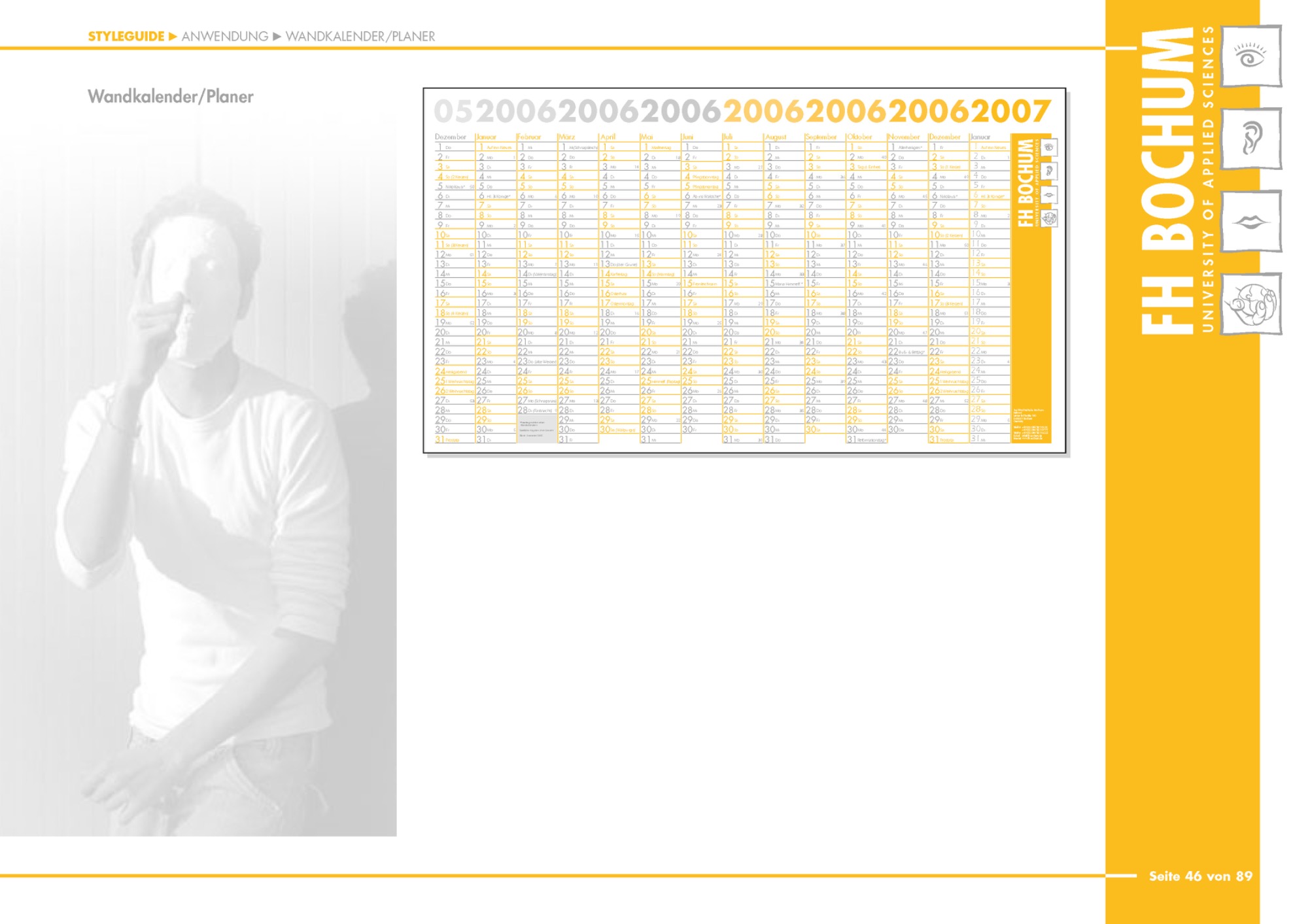Click the large ear icon in sidebar
The image size is (1308, 924).
click(x=1250, y=139)
